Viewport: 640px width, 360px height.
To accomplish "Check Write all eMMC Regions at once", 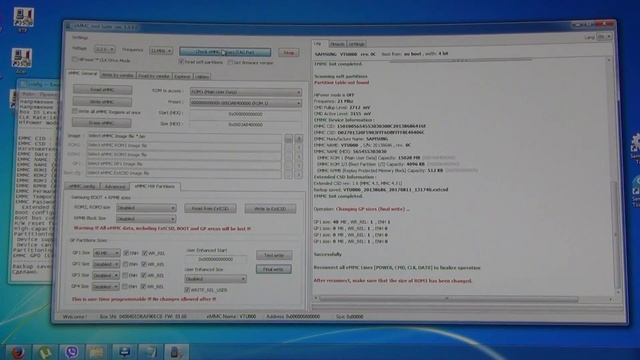I will click(75, 111).
